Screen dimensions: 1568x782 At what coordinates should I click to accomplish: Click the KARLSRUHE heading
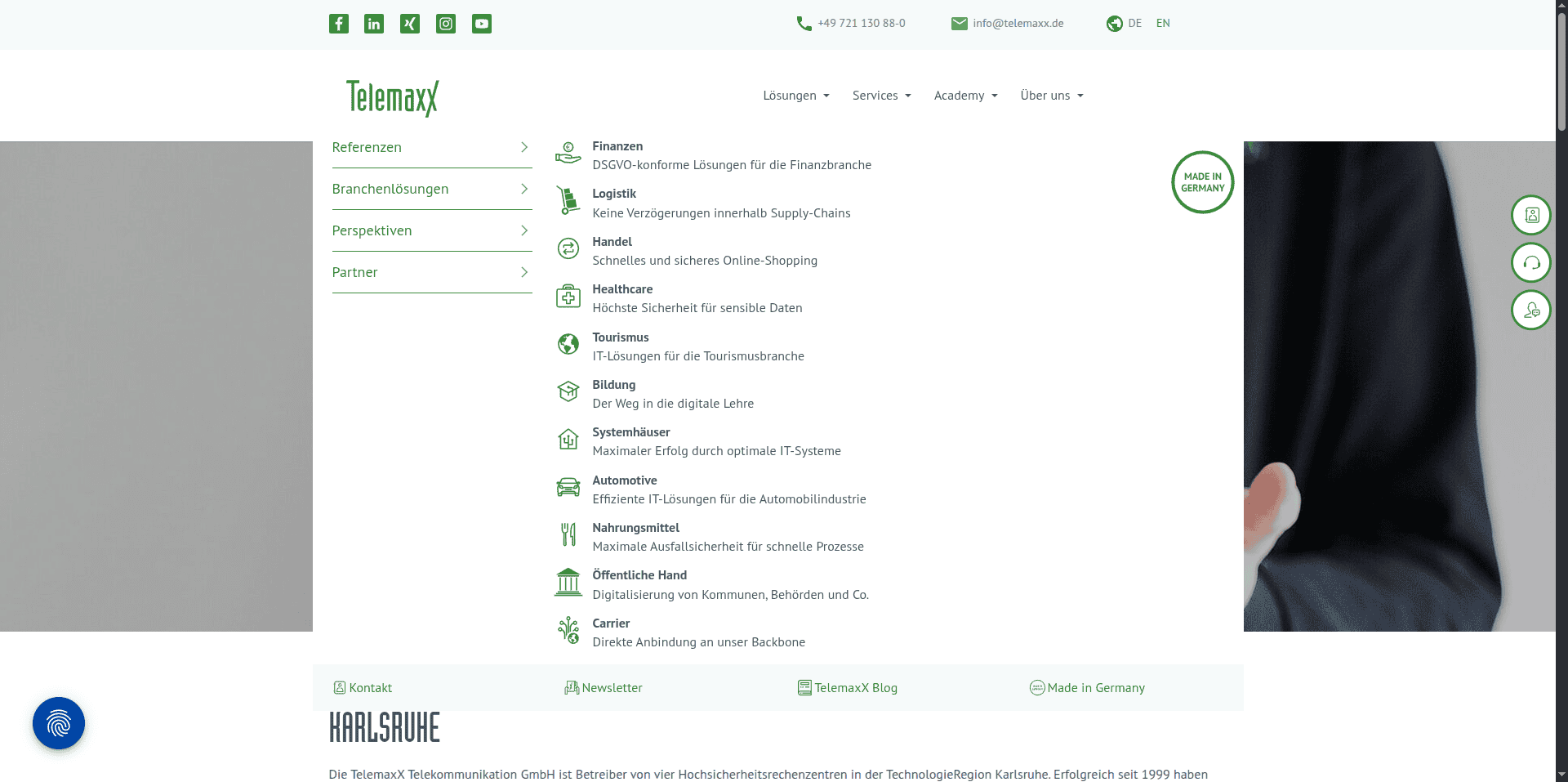(x=385, y=727)
